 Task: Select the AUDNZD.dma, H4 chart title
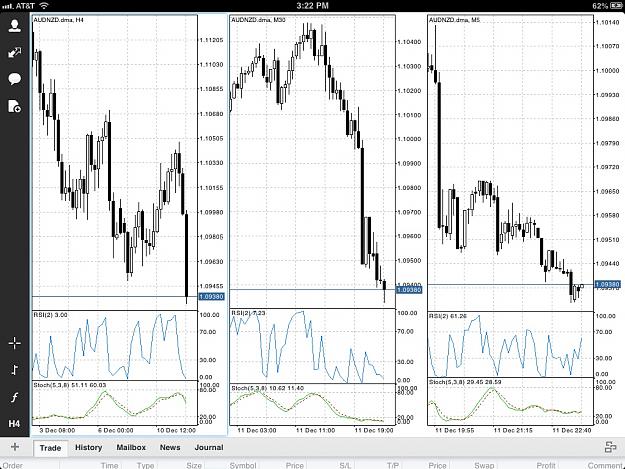pos(58,20)
